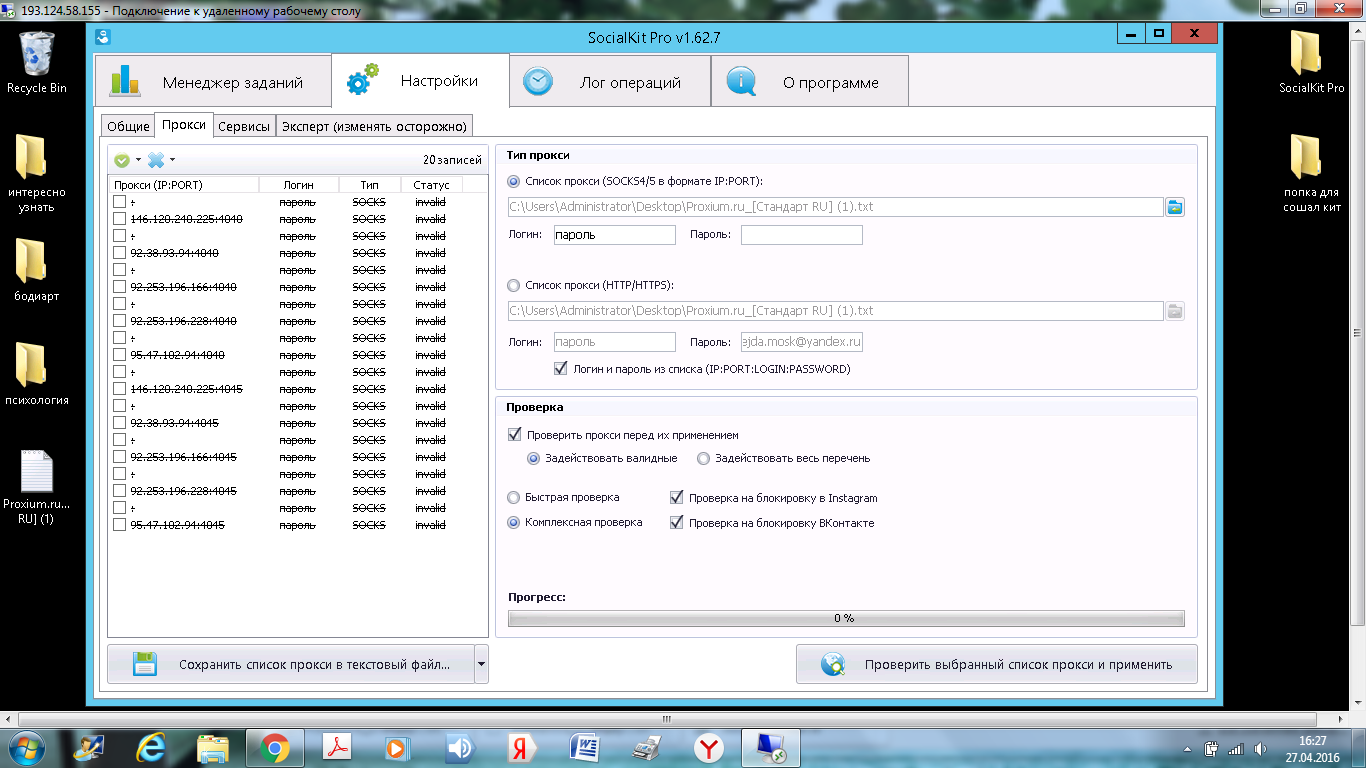Select the Proxium.ru text file on desktop
Viewport: 1366px width, 768px height.
(x=37, y=488)
